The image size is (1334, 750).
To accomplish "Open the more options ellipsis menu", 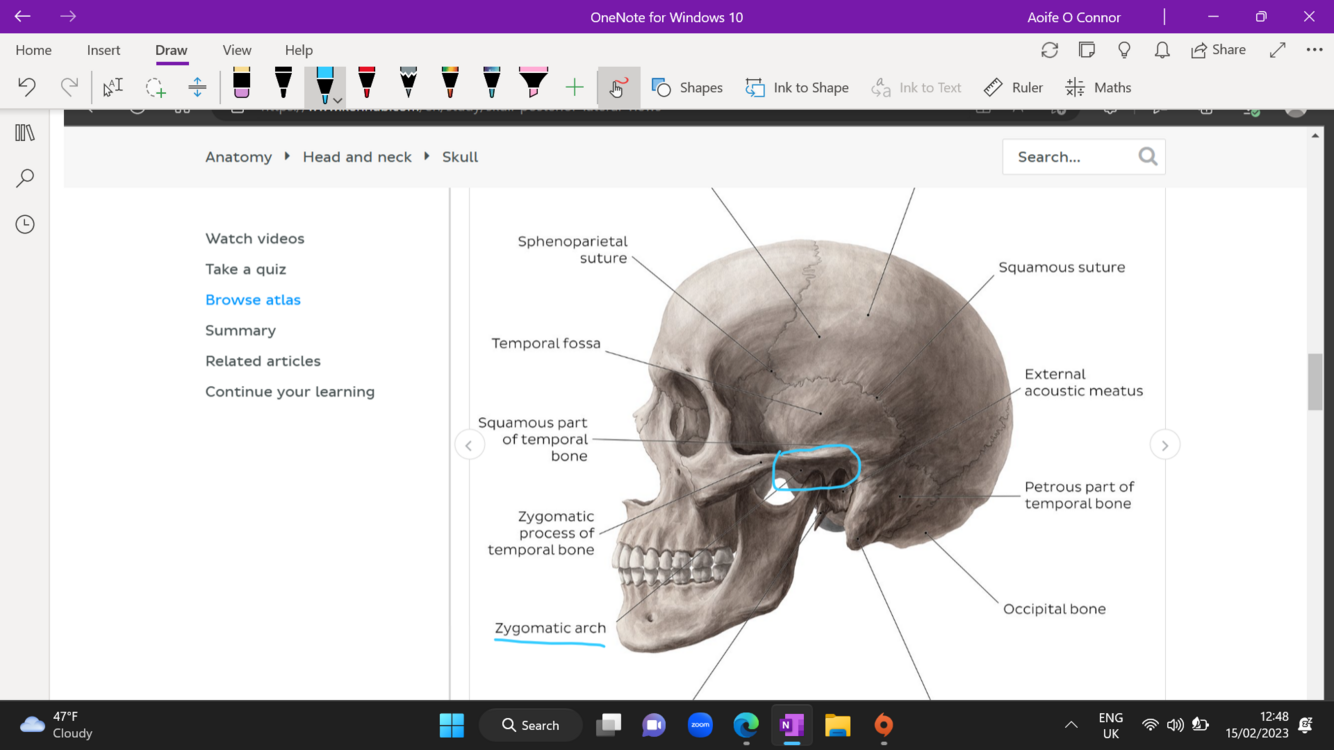I will click(1314, 50).
